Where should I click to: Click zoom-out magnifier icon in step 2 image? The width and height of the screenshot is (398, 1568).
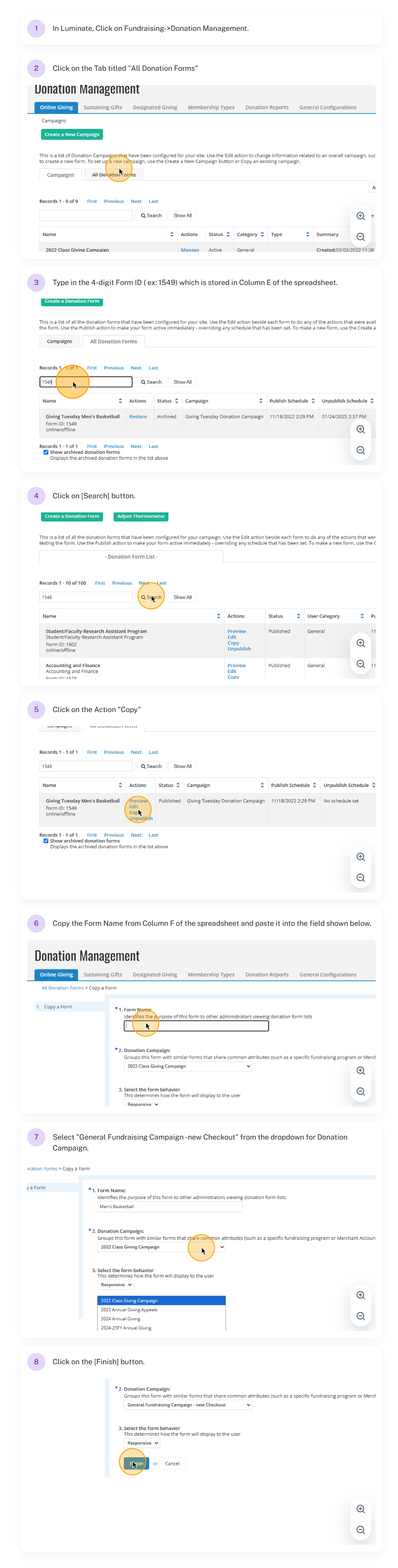[360, 237]
